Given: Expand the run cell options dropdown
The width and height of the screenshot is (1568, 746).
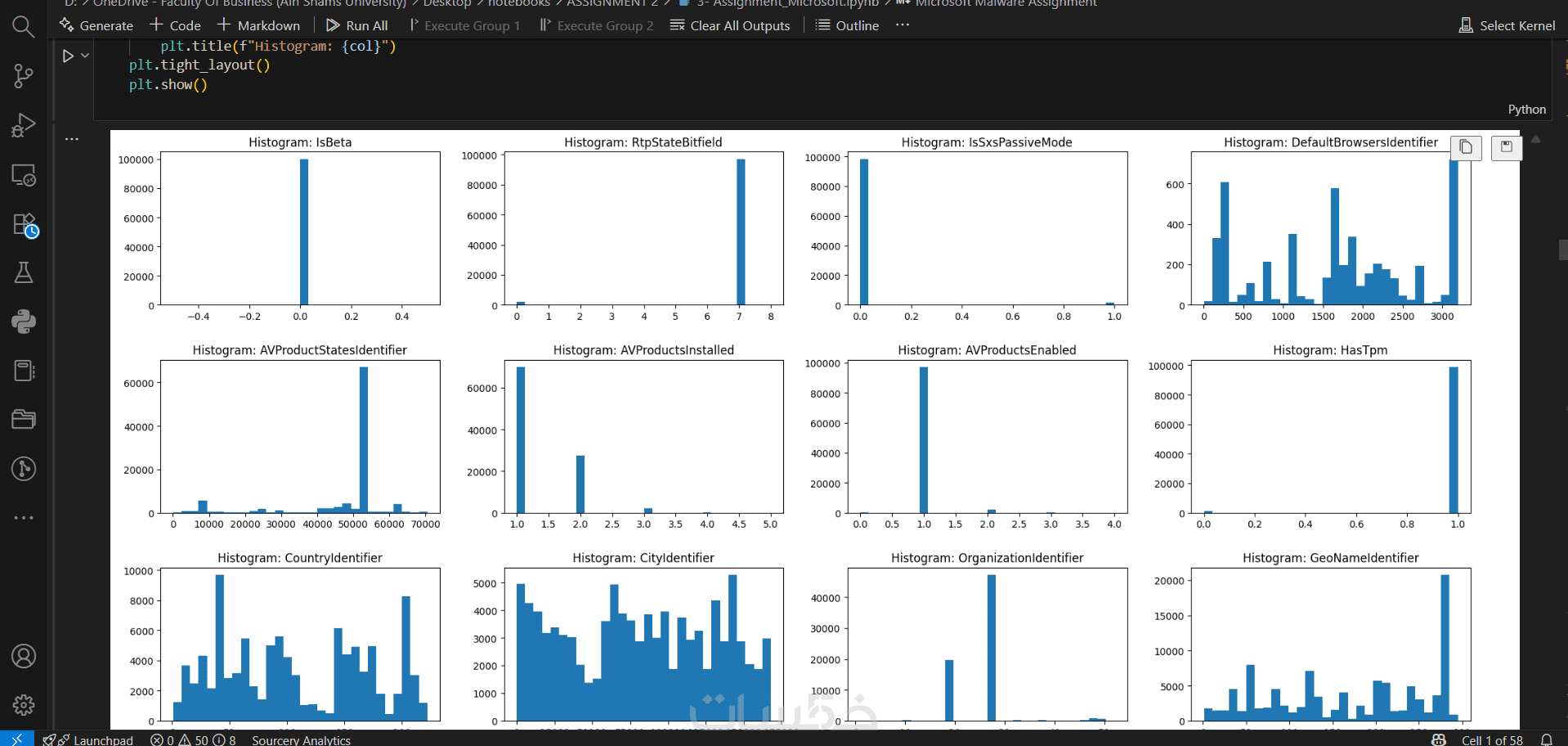Looking at the screenshot, I should click(85, 56).
